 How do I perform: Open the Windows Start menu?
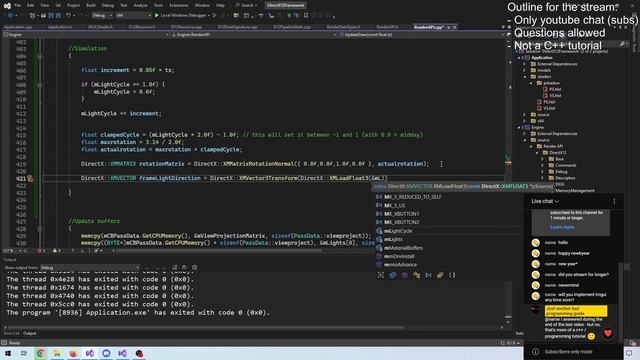pos(8,353)
